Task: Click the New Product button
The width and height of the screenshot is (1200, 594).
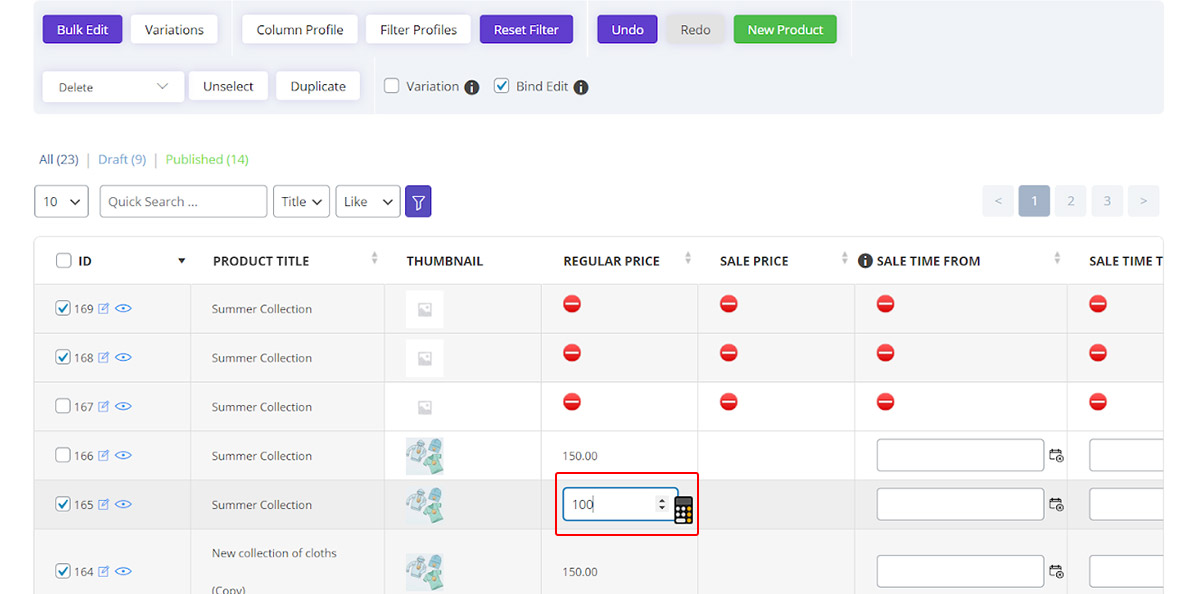Action: [x=785, y=29]
